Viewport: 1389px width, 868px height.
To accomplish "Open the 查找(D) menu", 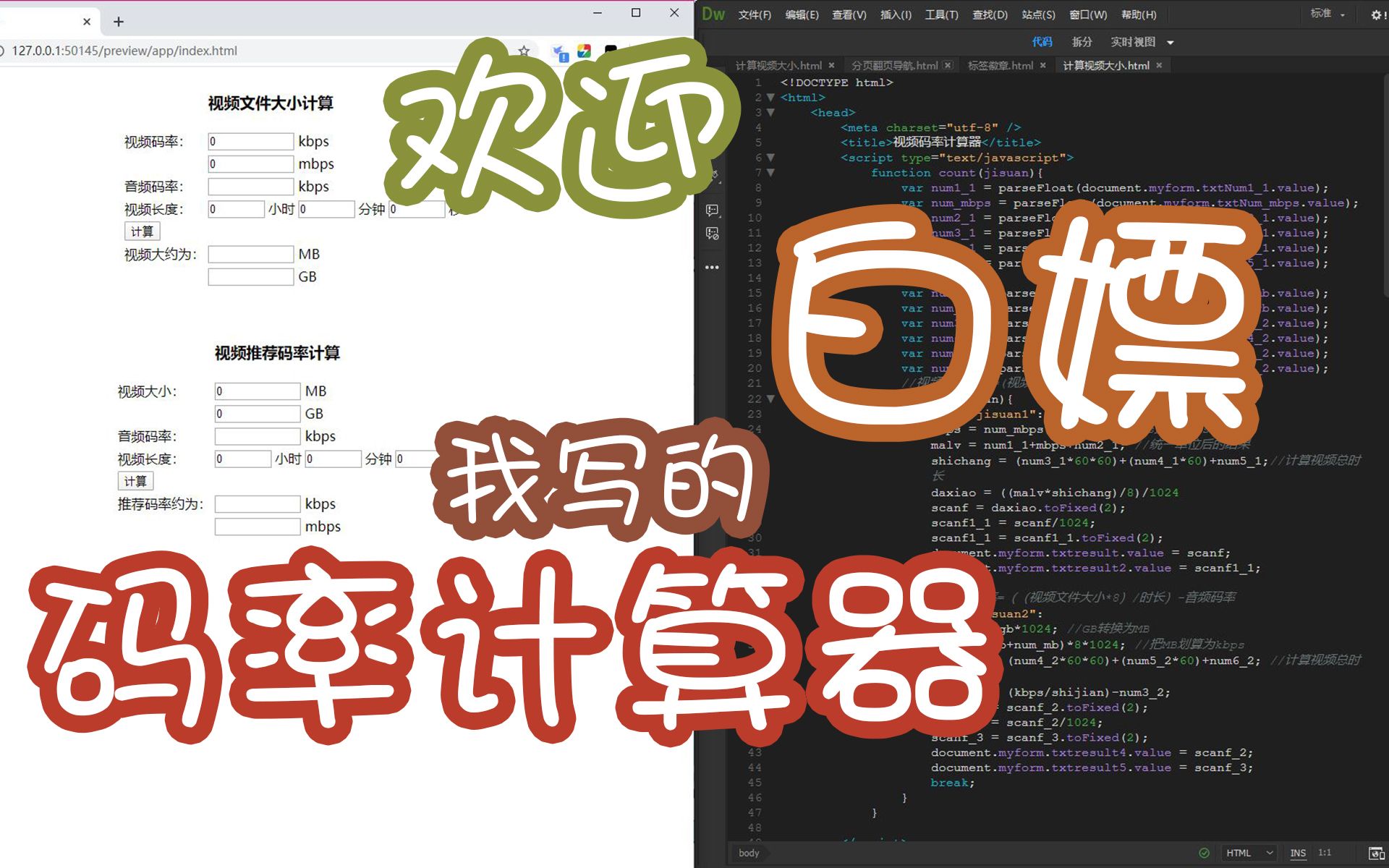I will click(x=990, y=14).
